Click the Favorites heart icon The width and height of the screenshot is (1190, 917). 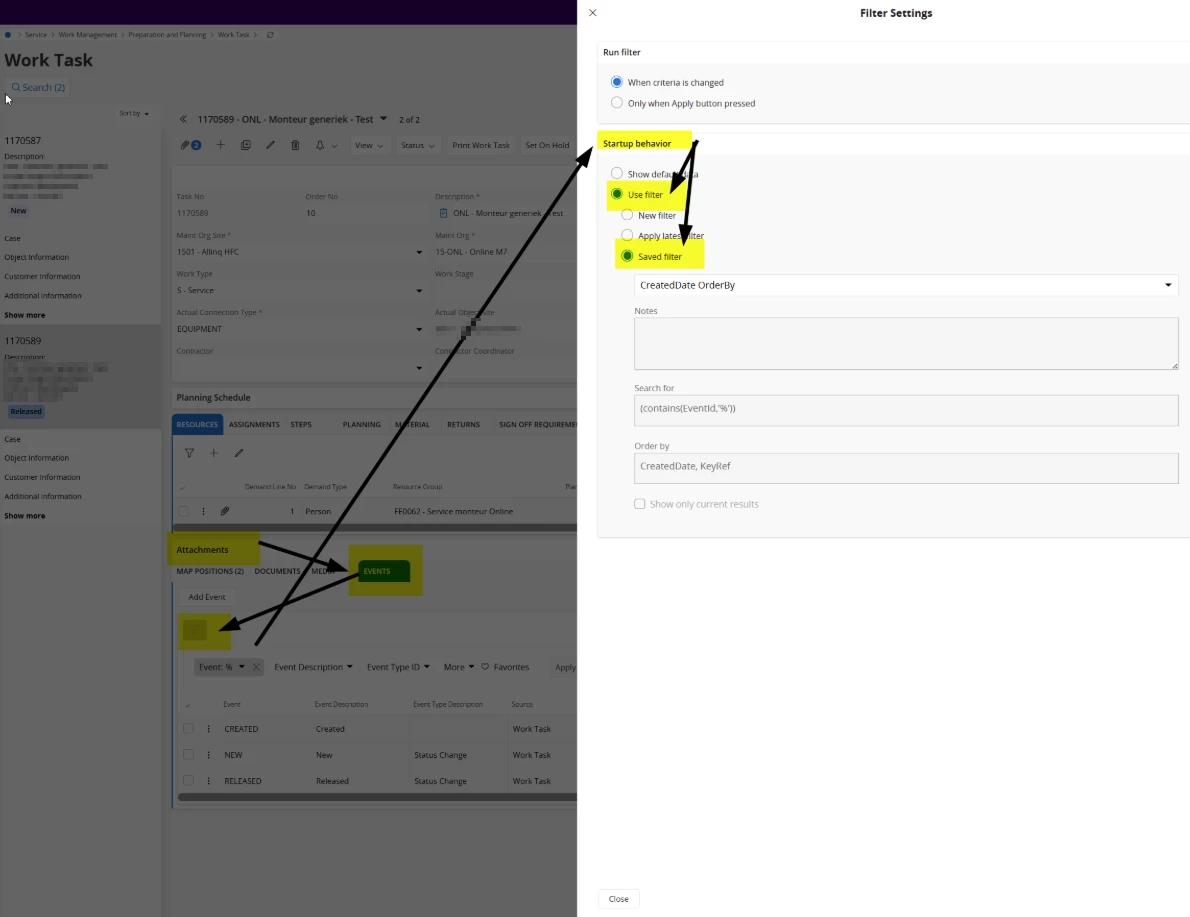click(x=485, y=667)
